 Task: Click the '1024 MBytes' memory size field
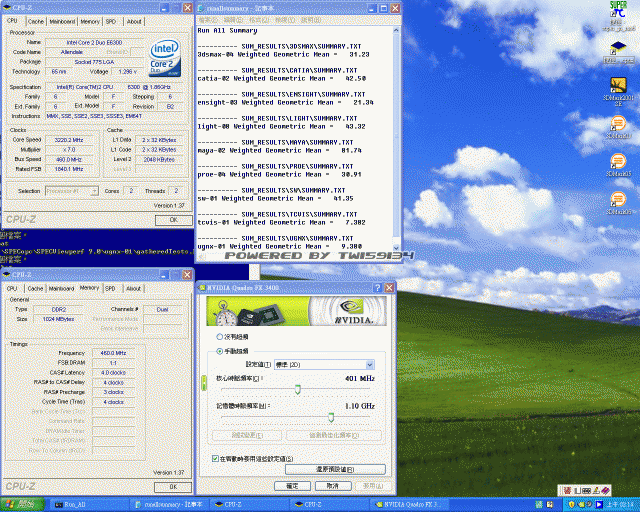[x=59, y=319]
